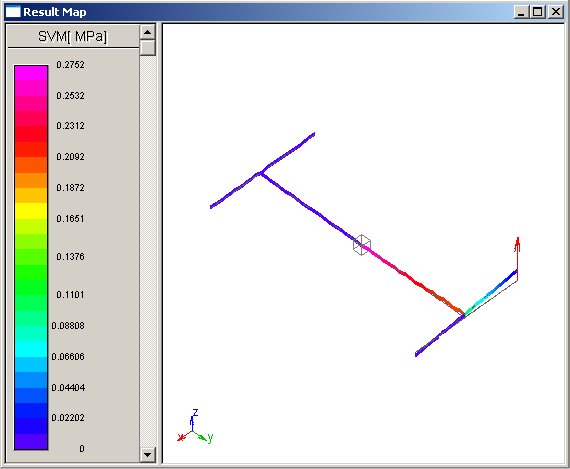570x469 pixels.
Task: Click the red force arrow at the beam end
Action: 517,258
